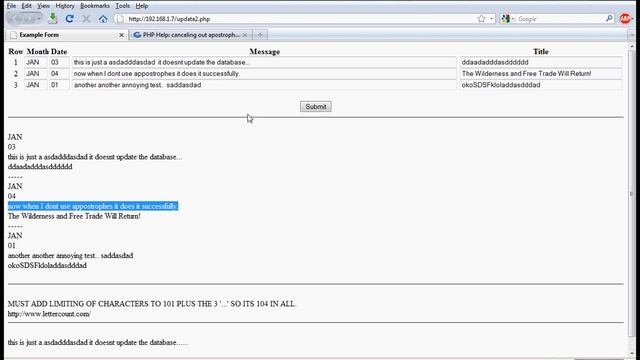Open the URL bar history dropdown arrow

point(491,19)
